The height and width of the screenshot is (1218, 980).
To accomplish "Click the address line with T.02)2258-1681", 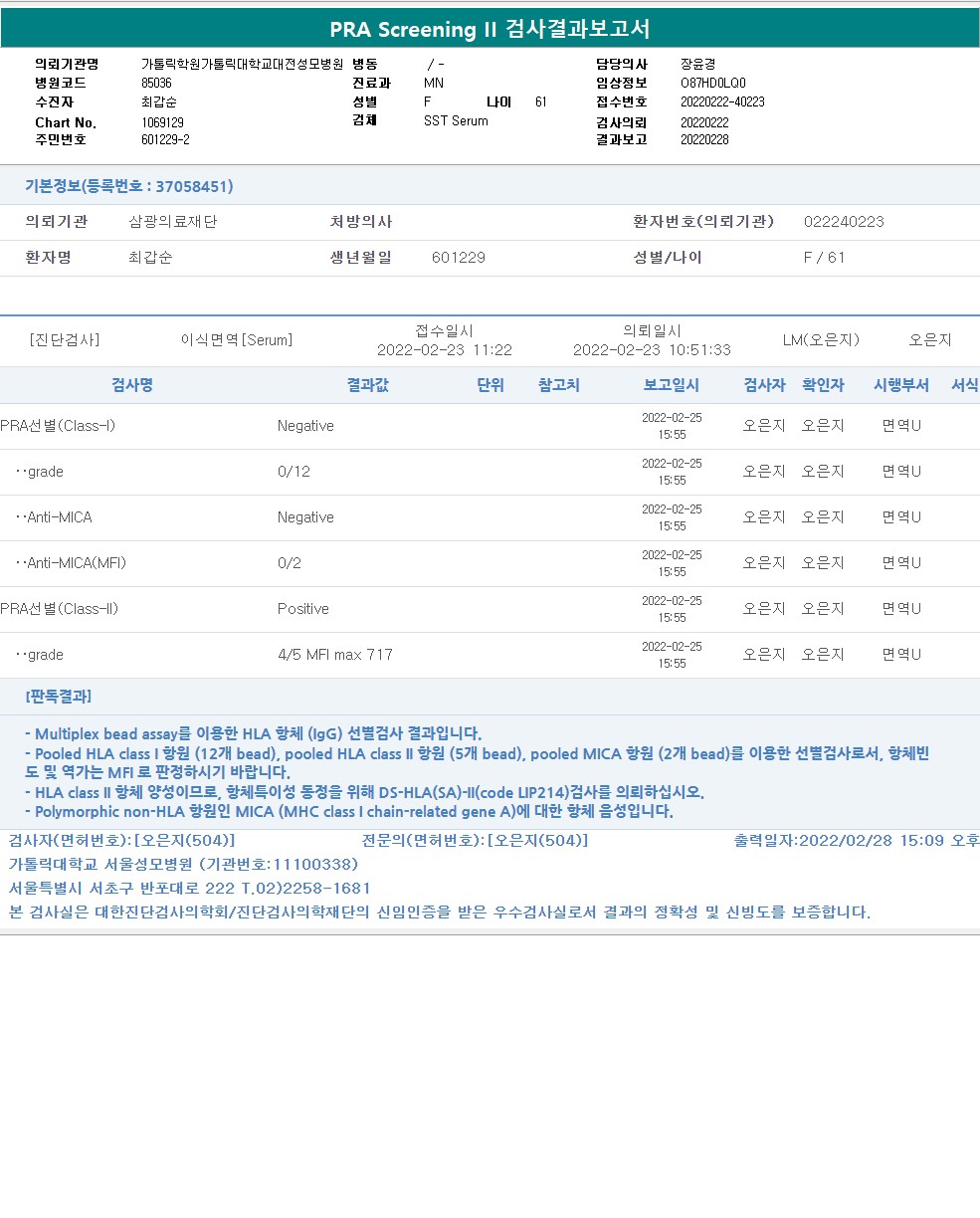I will click(189, 889).
